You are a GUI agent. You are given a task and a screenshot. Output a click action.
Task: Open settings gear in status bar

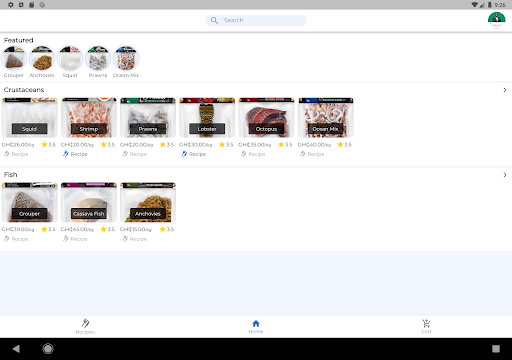coord(11,5)
